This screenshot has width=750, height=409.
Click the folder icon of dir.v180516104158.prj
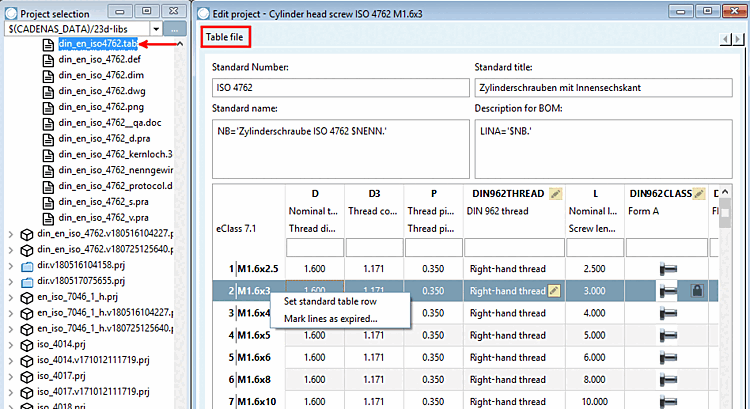(27, 266)
